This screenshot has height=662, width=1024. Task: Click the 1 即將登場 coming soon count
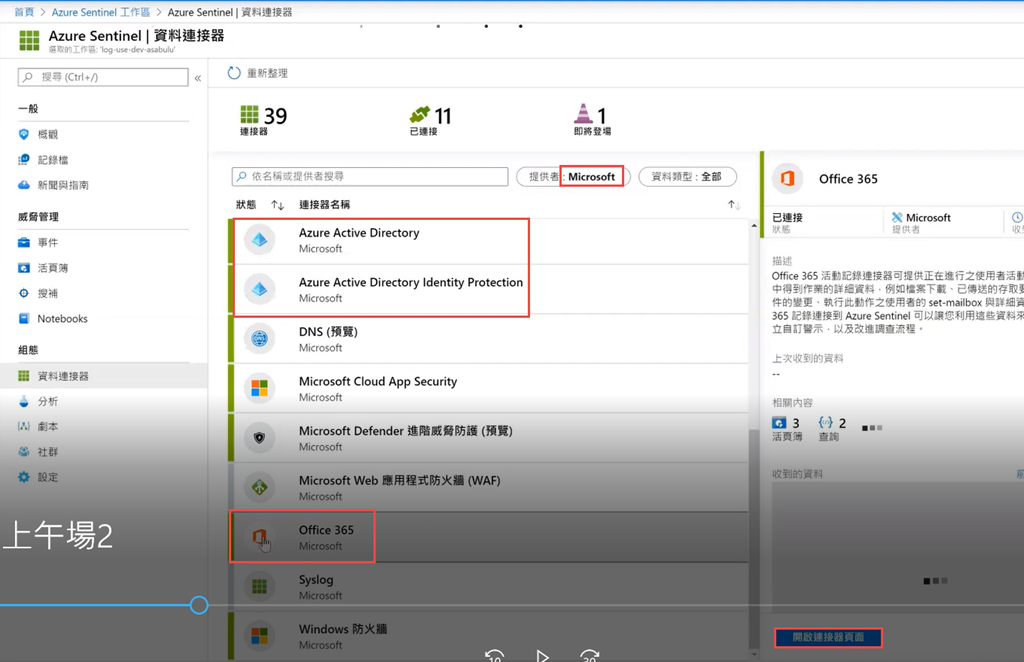[592, 120]
